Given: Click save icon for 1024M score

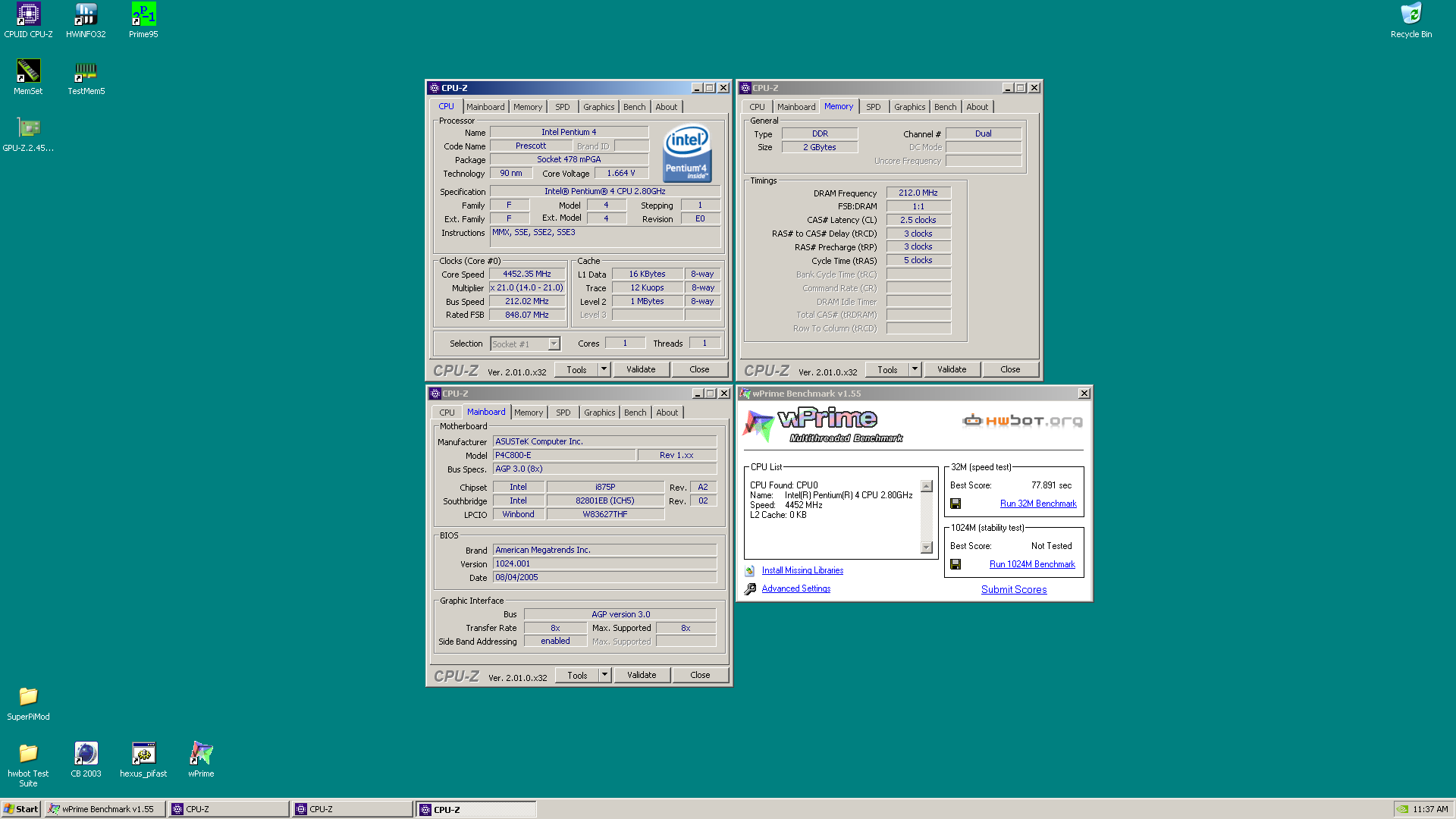Looking at the screenshot, I should (955, 564).
